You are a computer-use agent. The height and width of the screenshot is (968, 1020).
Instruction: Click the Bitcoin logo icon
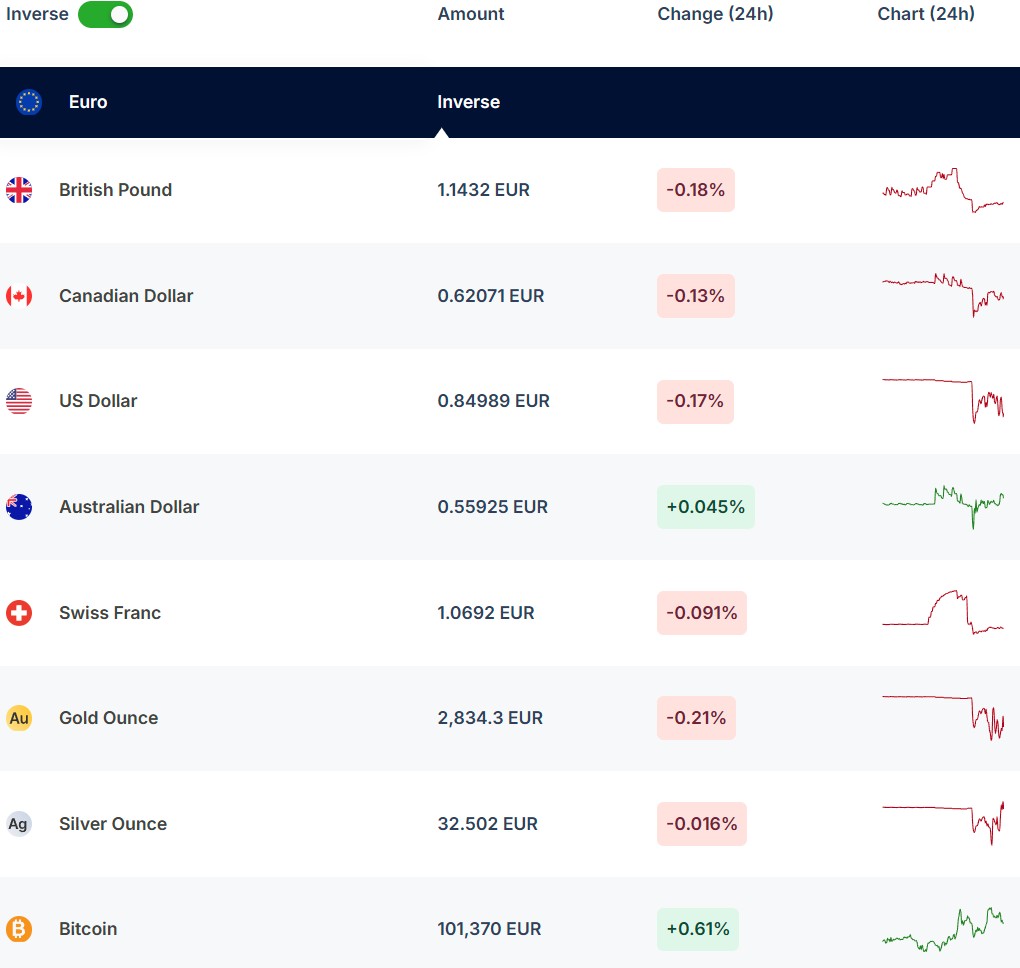pyautogui.click(x=19, y=929)
